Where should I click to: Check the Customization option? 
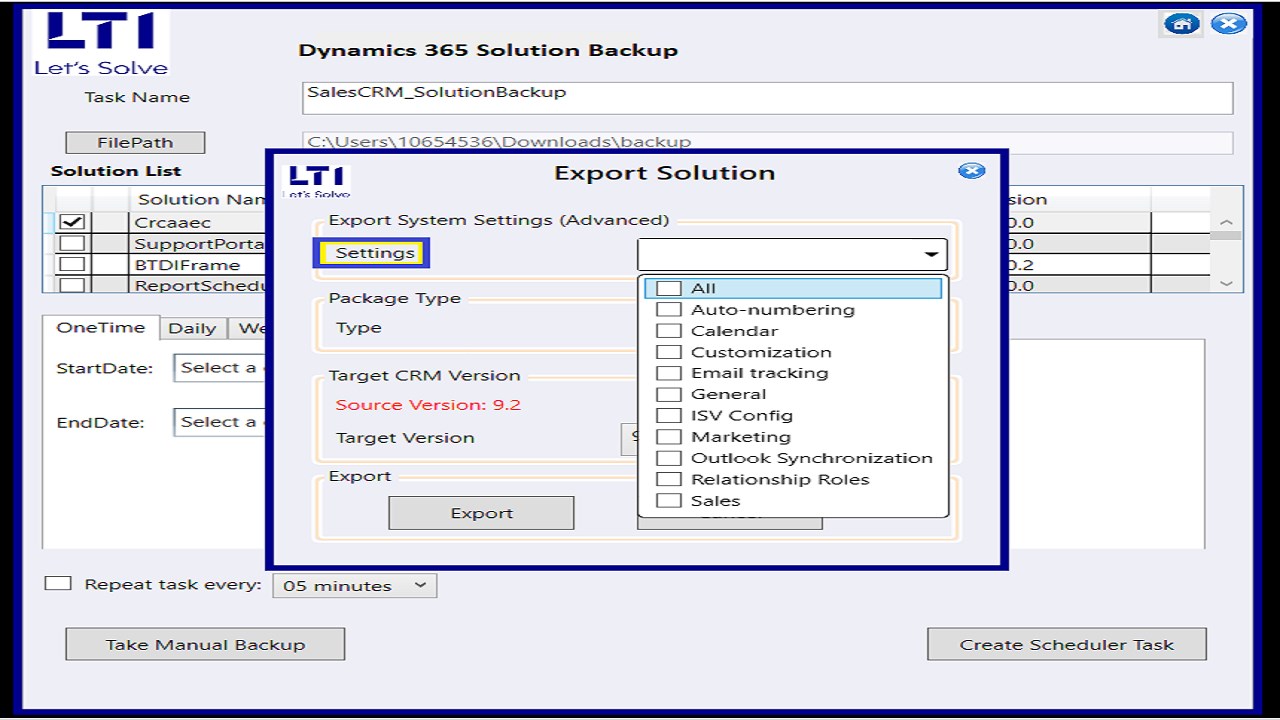coord(669,352)
